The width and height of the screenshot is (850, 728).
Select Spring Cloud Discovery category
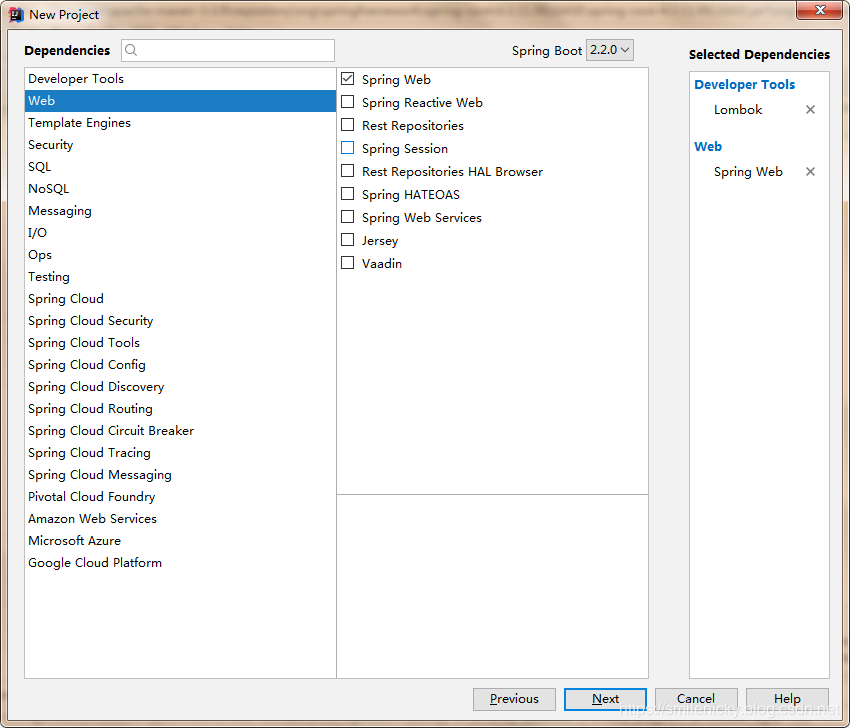click(180, 387)
